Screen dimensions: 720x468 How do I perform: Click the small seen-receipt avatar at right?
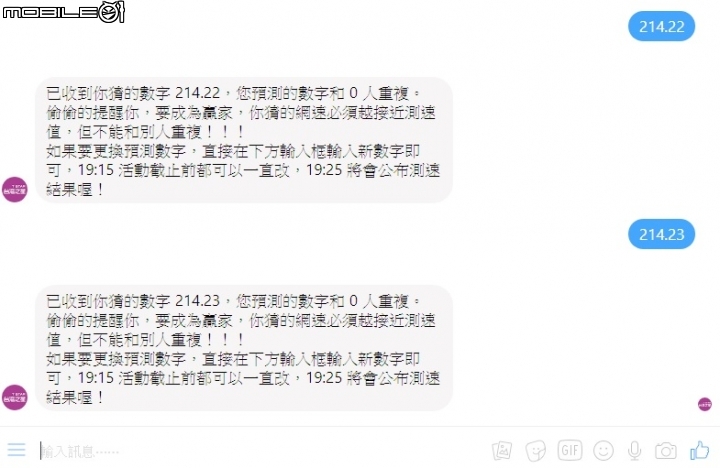point(705,404)
